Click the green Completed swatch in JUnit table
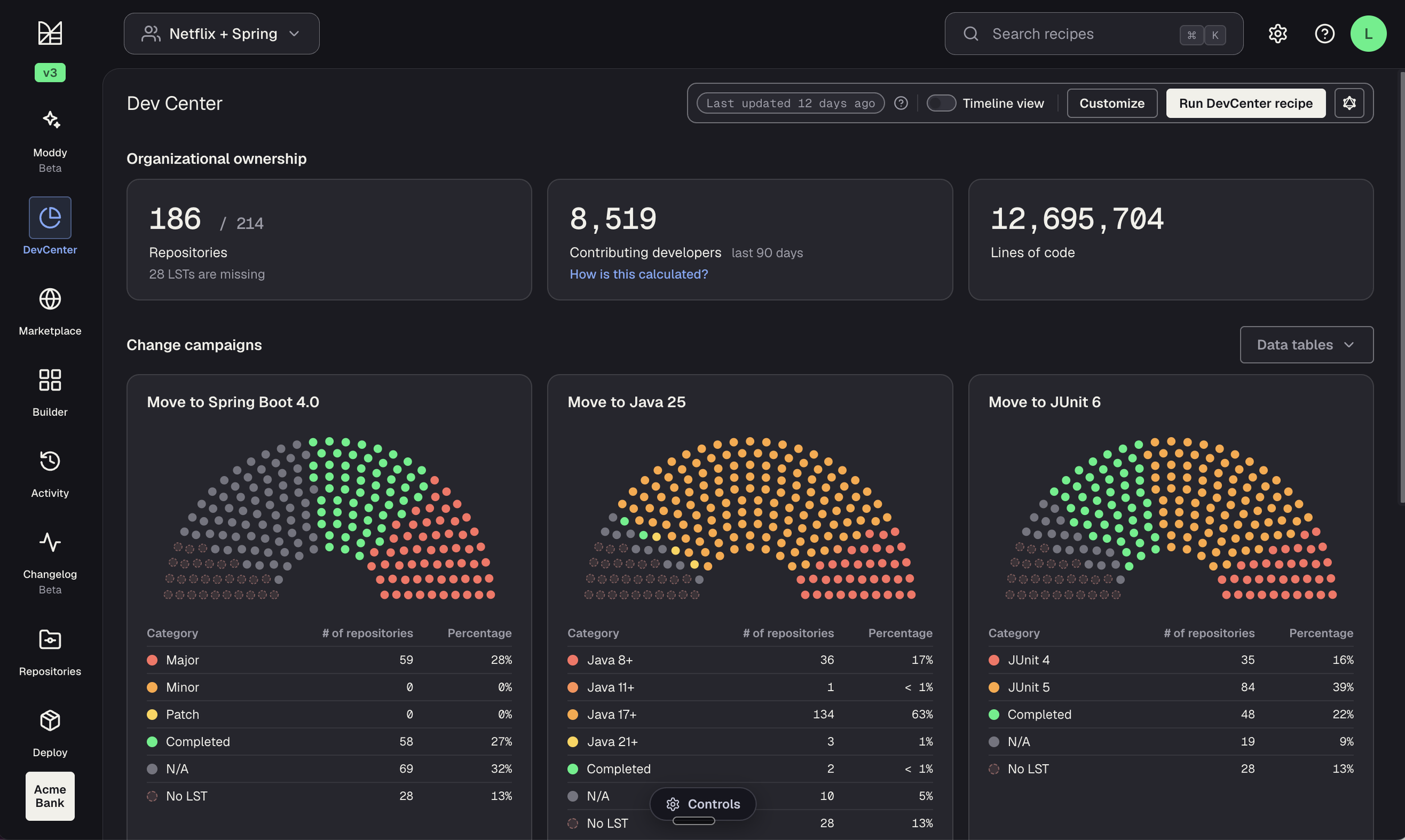The image size is (1405, 840). (x=994, y=714)
